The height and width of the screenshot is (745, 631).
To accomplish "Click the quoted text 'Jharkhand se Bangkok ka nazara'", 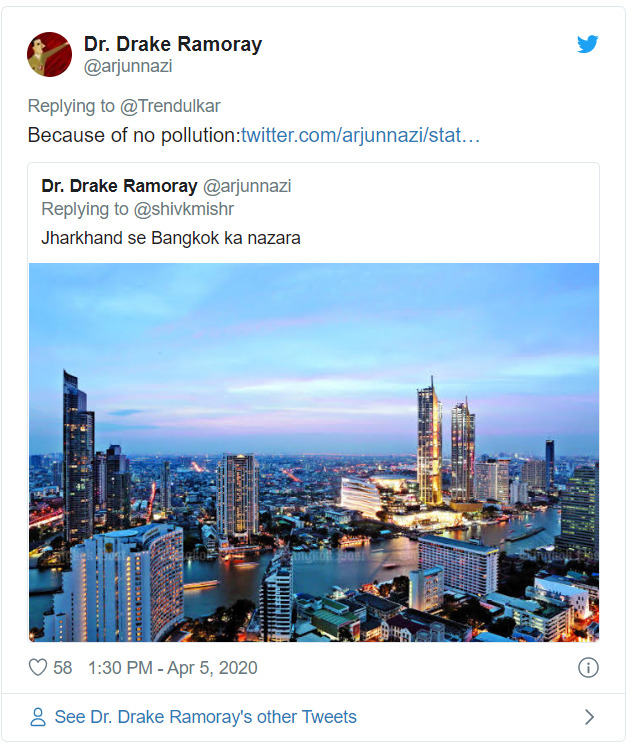I will pos(171,238).
